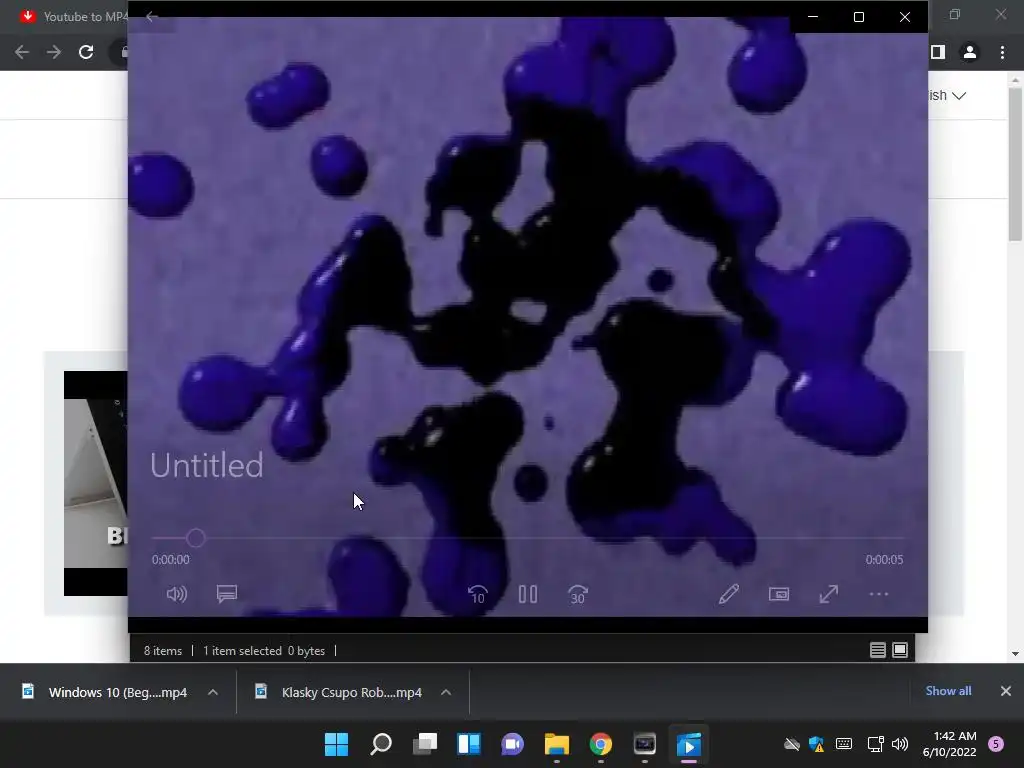The height and width of the screenshot is (768, 1024).
Task: Click the Chrome page vertical scrollbar
Action: tap(1015, 163)
